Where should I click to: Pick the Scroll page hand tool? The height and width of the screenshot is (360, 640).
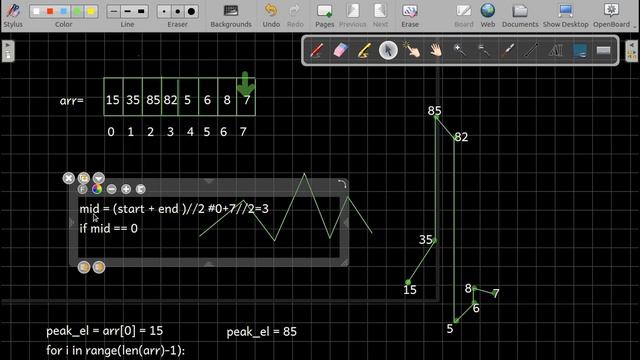tap(436, 51)
